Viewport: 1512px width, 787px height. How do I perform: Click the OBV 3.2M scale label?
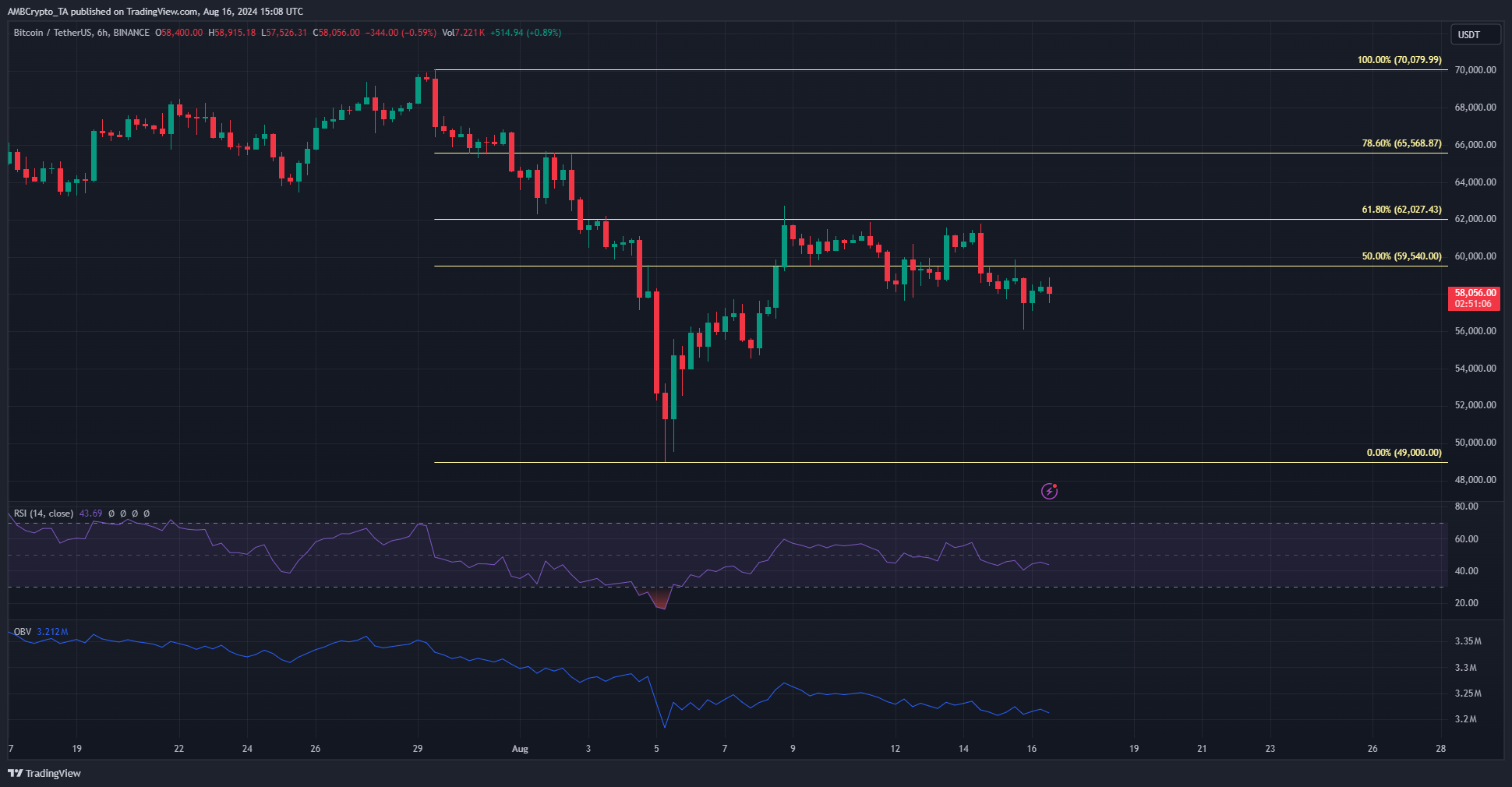1465,719
